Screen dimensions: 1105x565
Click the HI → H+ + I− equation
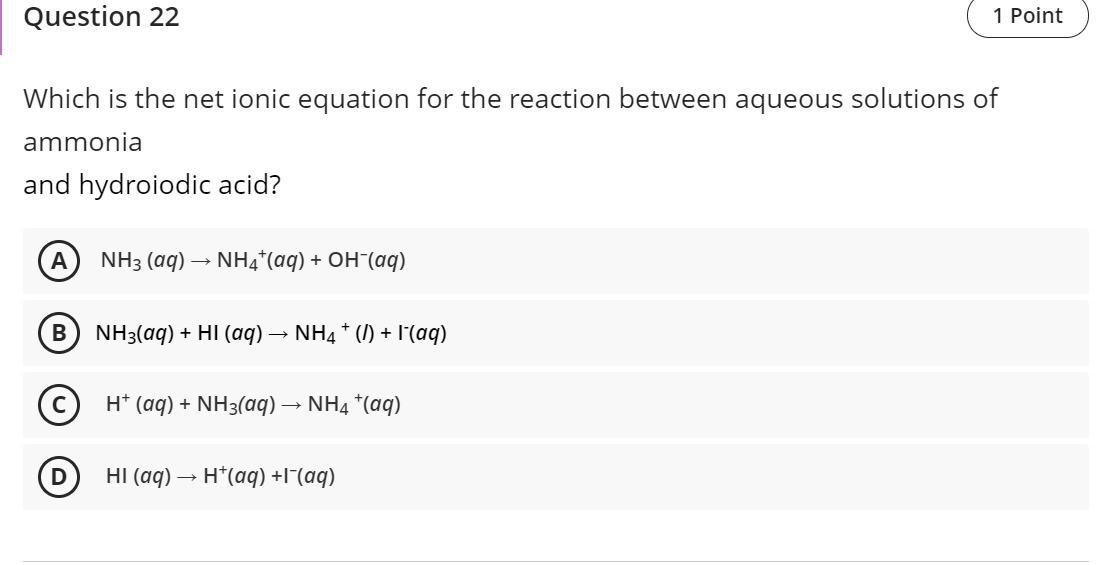pyautogui.click(x=221, y=477)
